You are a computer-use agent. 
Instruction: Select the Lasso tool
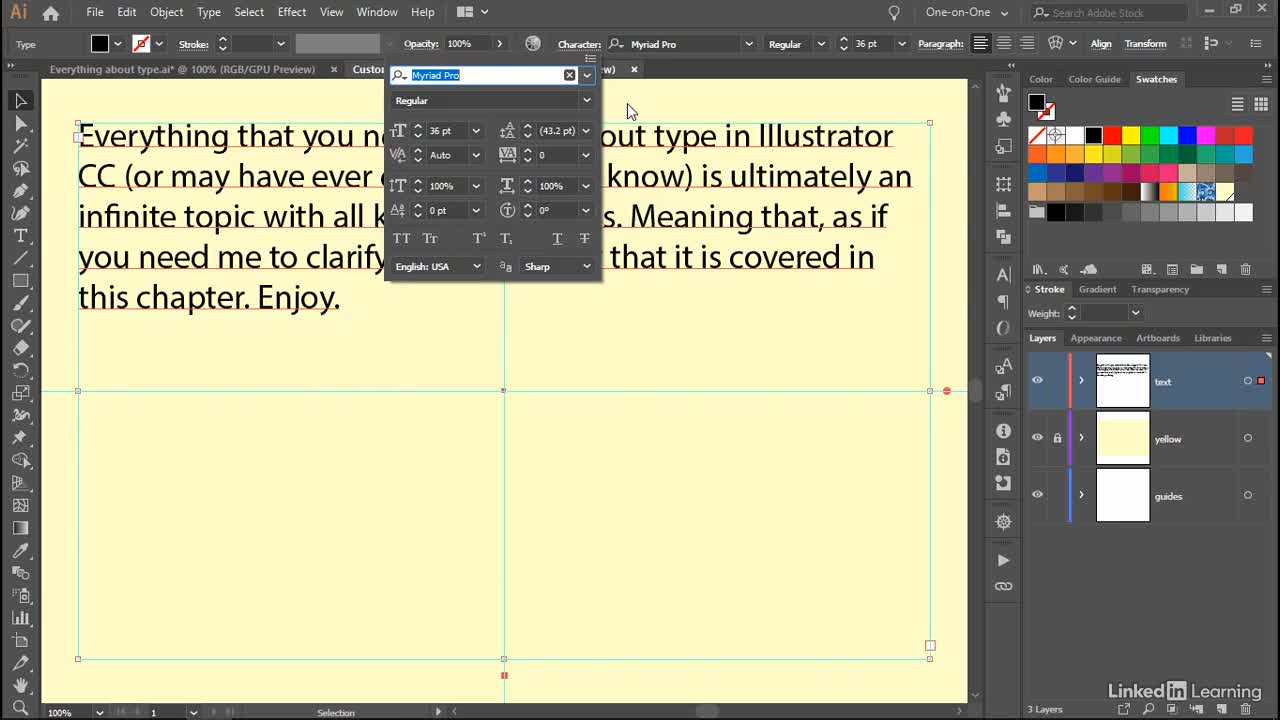point(20,168)
